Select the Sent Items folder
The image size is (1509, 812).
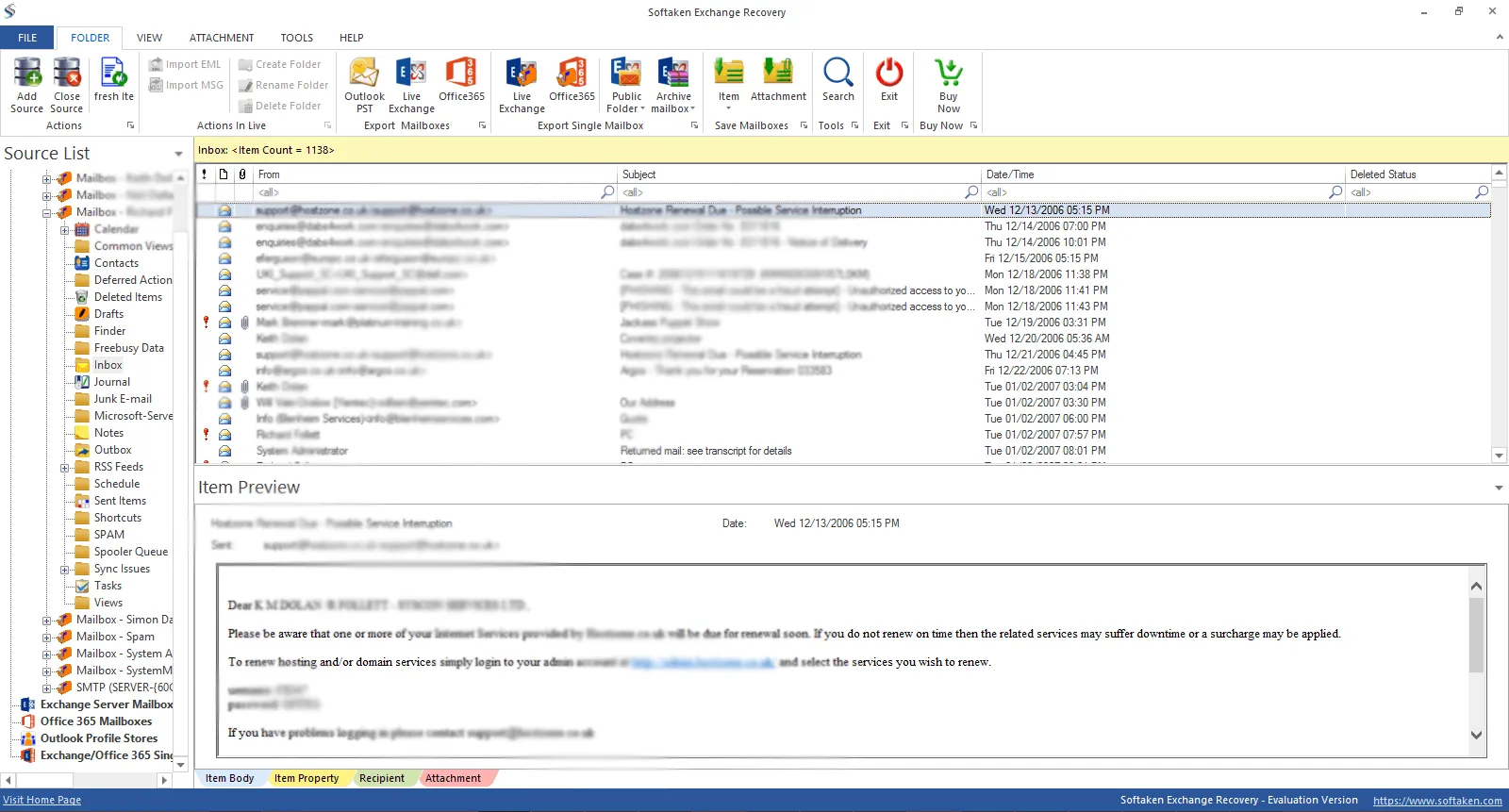(120, 501)
